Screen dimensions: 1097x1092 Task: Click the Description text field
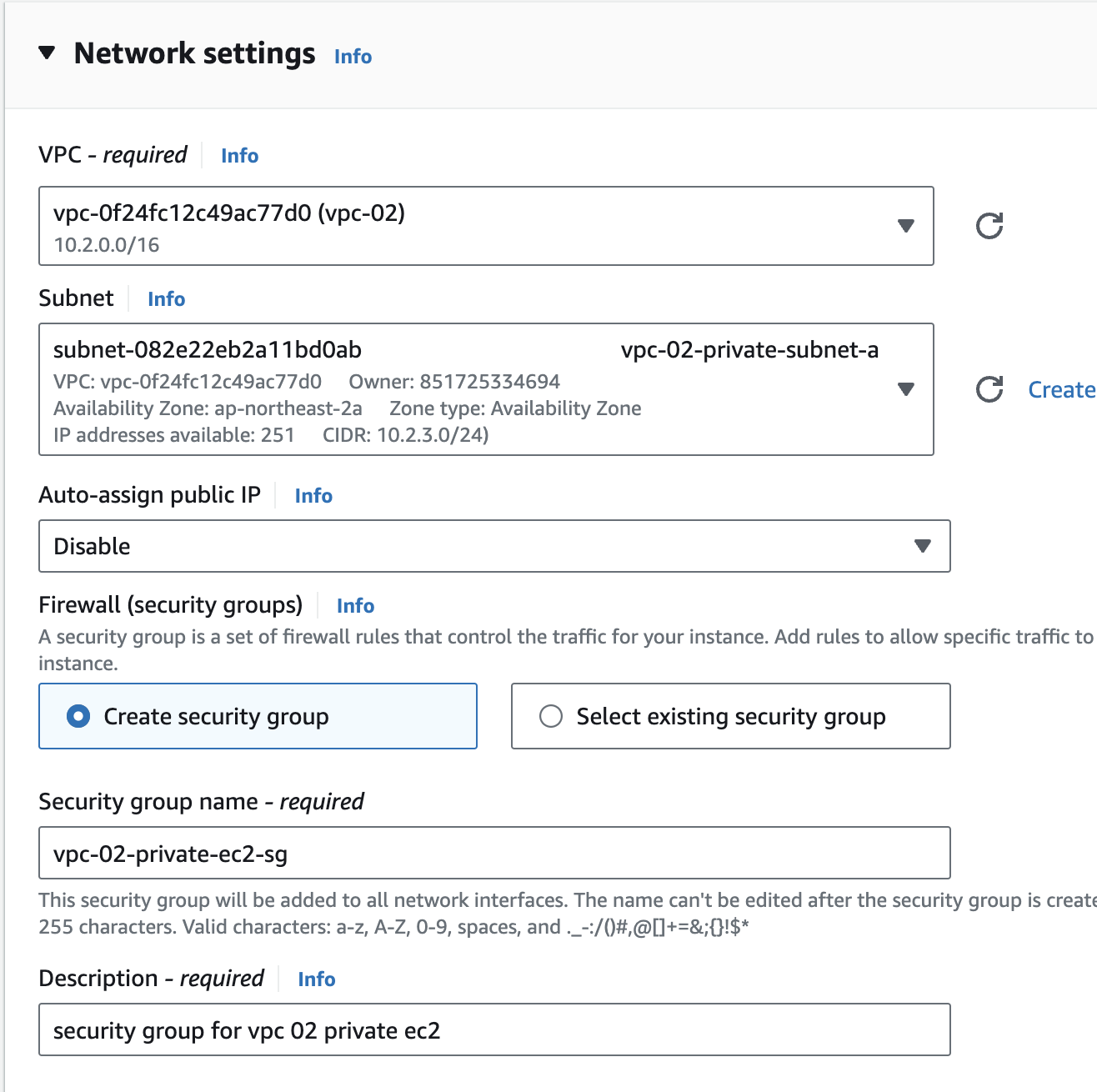coord(494,1029)
